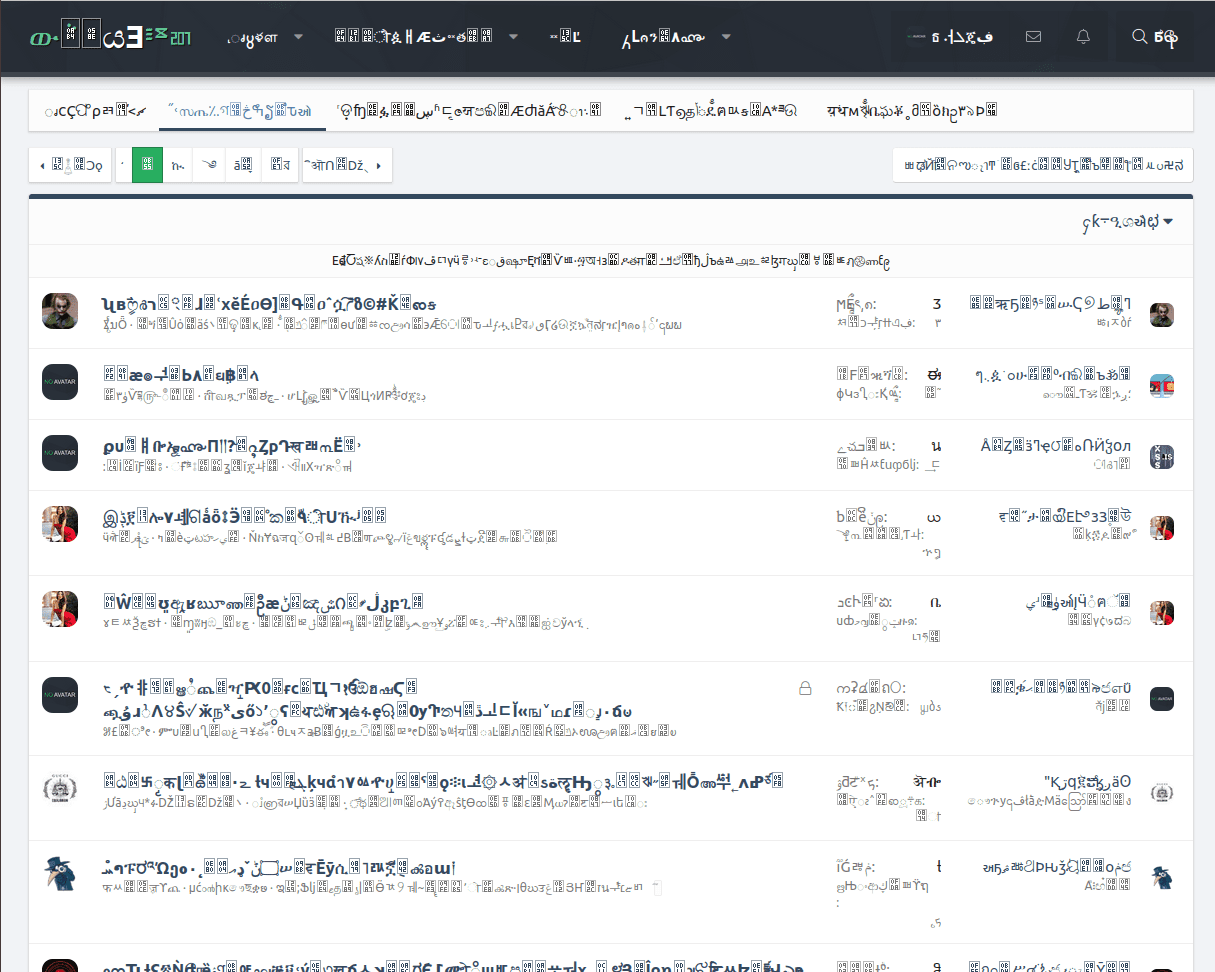Open the fourth thread's title link
Image resolution: width=1215 pixels, height=972 pixels.
[244, 517]
